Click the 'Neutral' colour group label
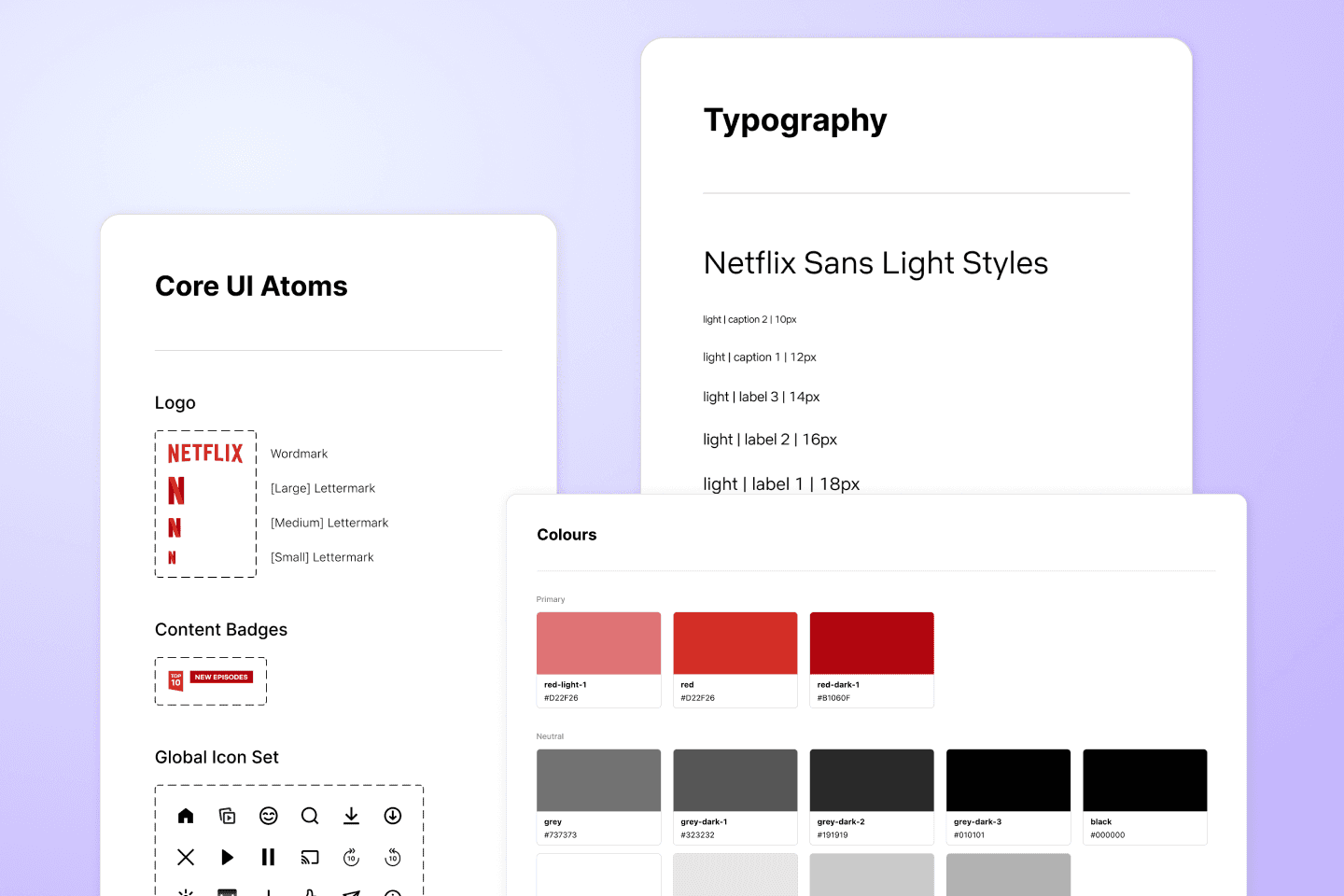This screenshot has height=896, width=1344. (550, 736)
